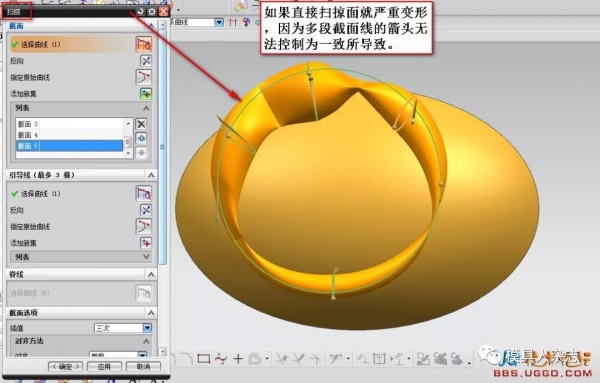Collapse the 脊线 section header
The height and width of the screenshot is (383, 600).
pyautogui.click(x=151, y=274)
